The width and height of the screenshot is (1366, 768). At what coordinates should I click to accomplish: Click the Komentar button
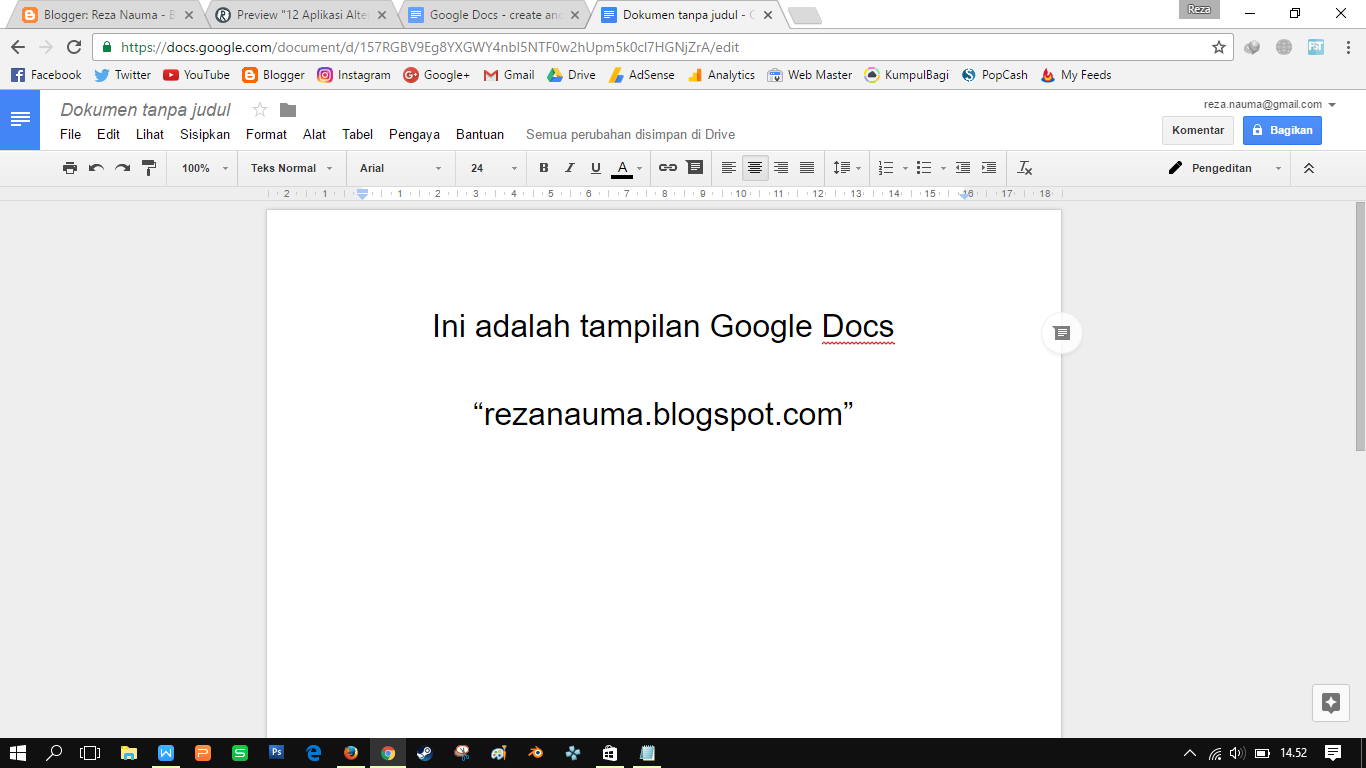tap(1197, 130)
